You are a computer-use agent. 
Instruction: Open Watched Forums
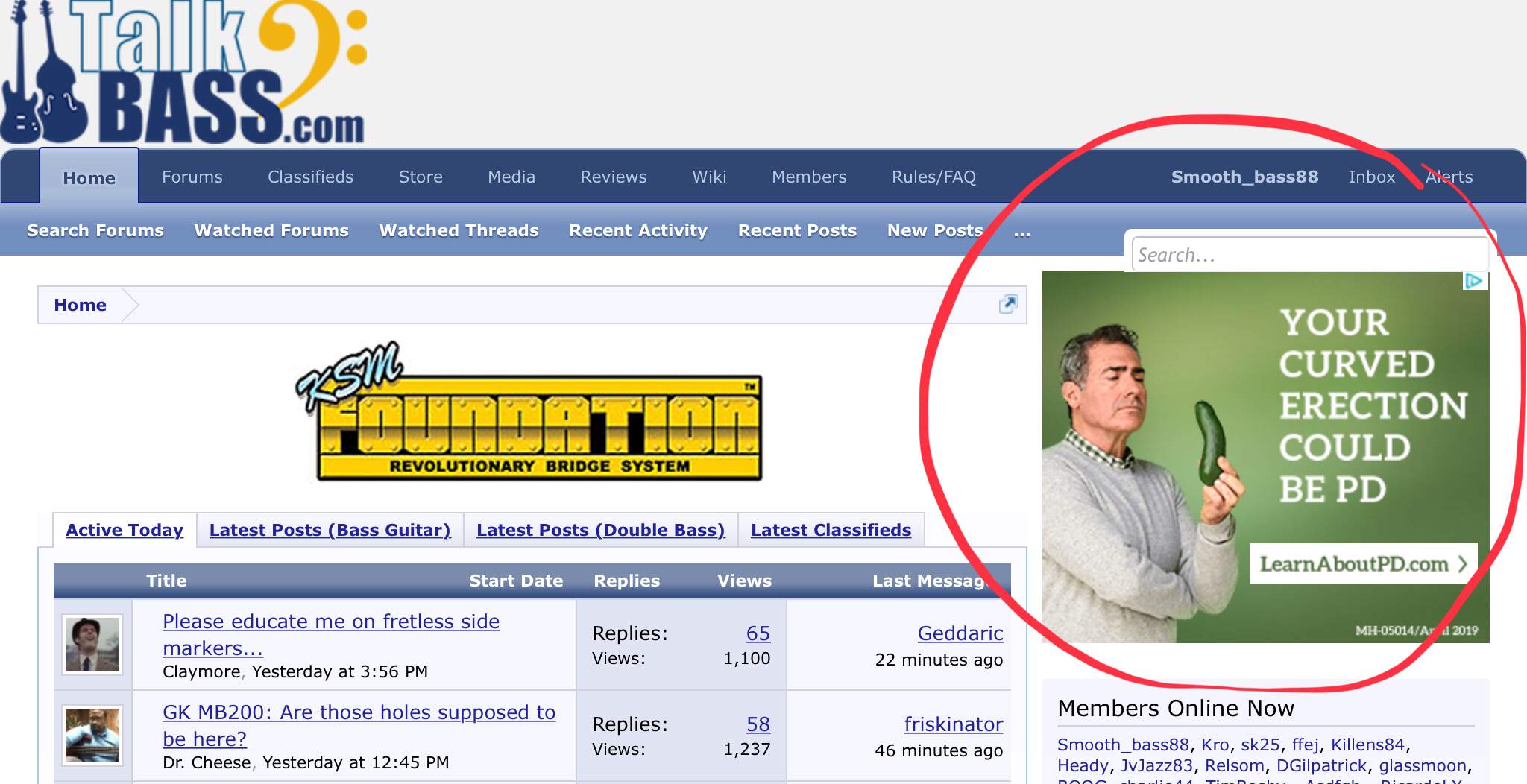pyautogui.click(x=271, y=230)
